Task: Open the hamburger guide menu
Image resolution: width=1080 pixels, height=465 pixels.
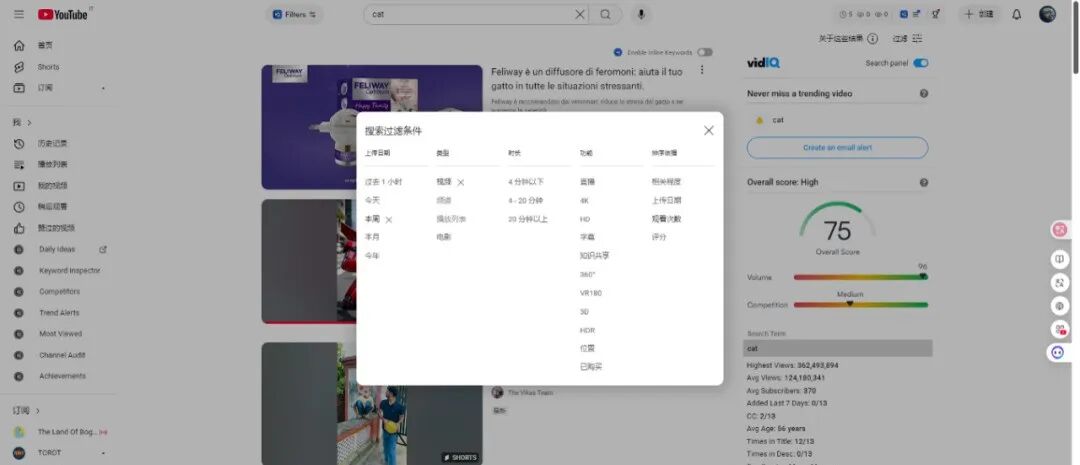Action: tap(18, 14)
